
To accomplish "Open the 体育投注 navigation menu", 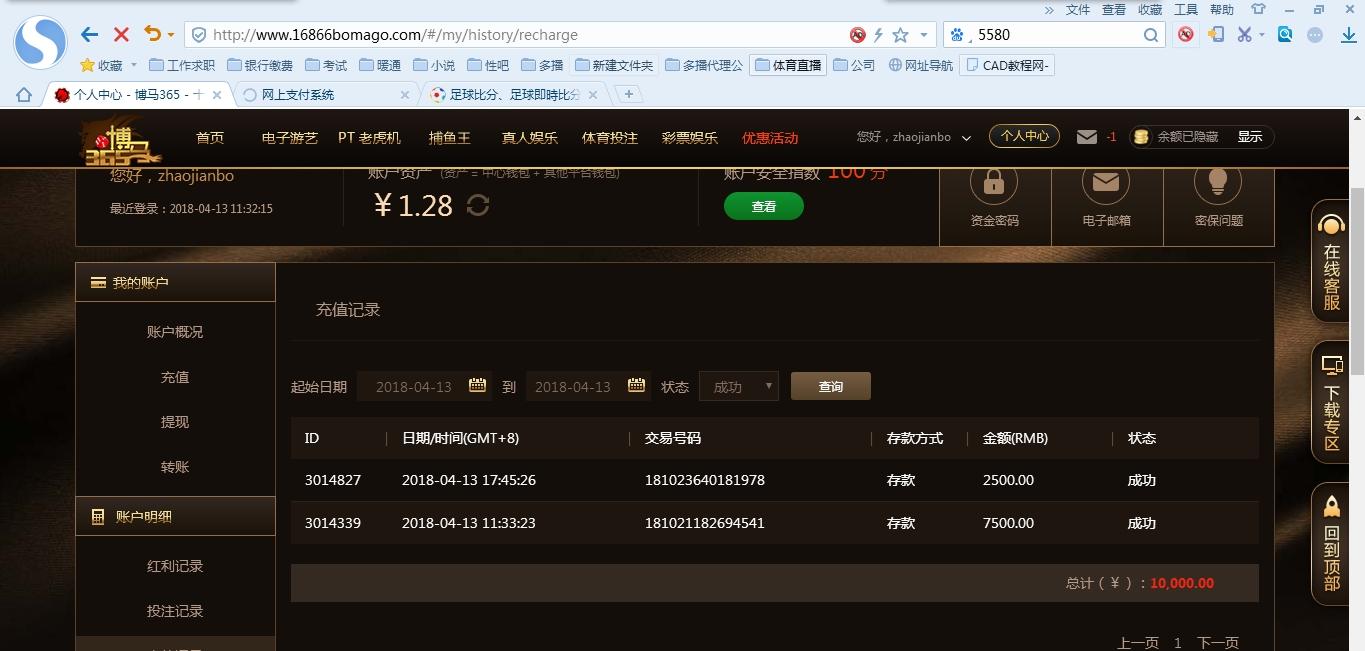I will 610,138.
